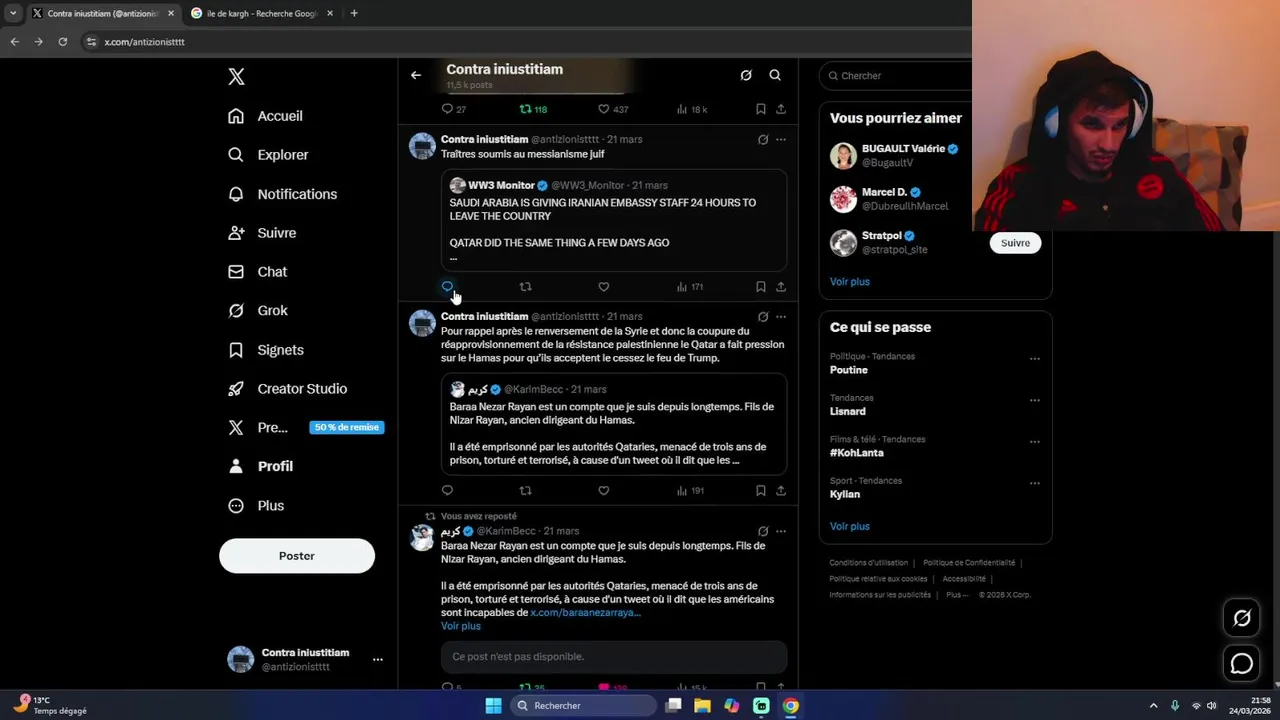Viewport: 1280px width, 720px height.
Task: Repost the 'Pour rappel' post
Action: click(x=525, y=491)
